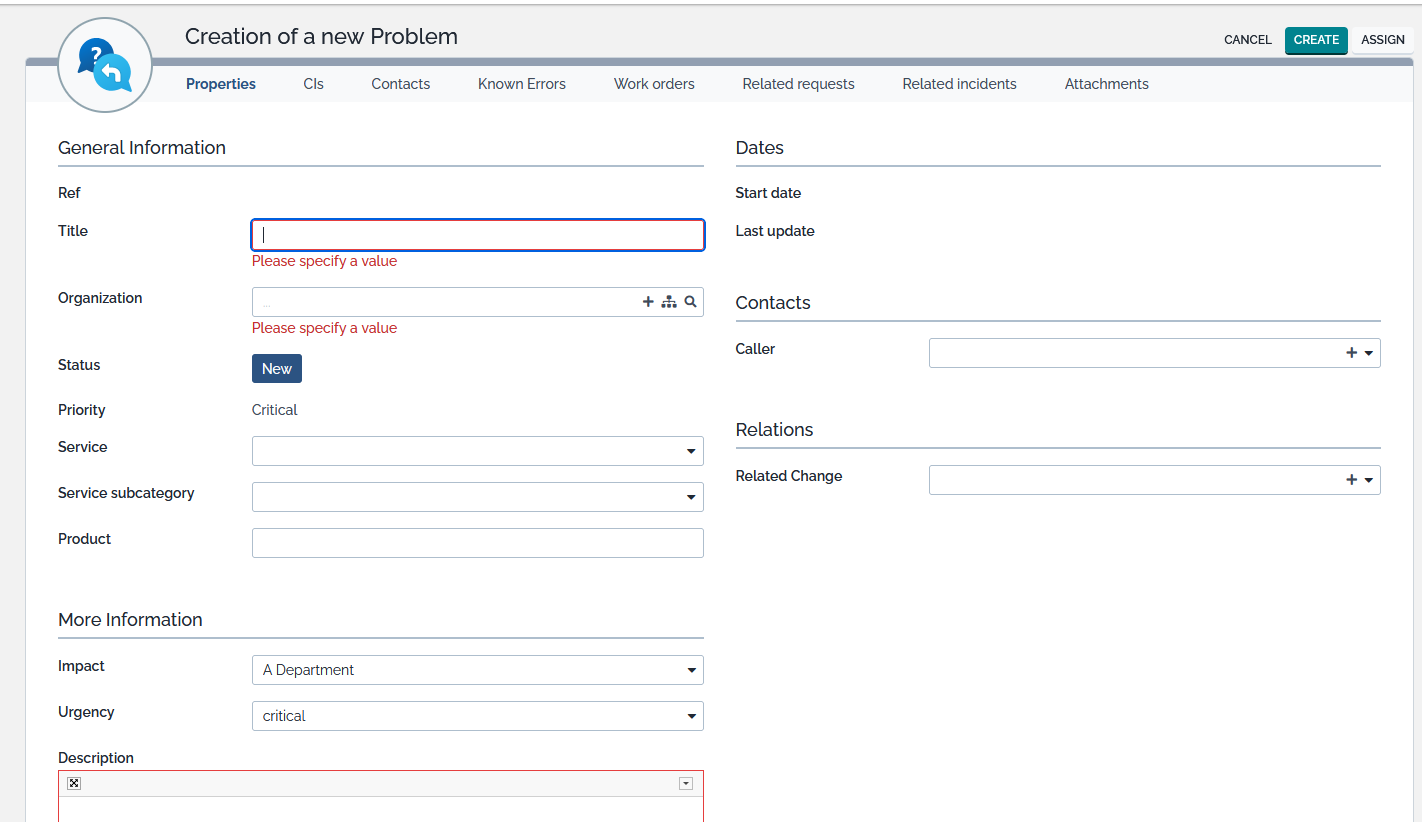Viewport: 1422px width, 822px height.
Task: Focus the Product input field
Action: coord(478,543)
